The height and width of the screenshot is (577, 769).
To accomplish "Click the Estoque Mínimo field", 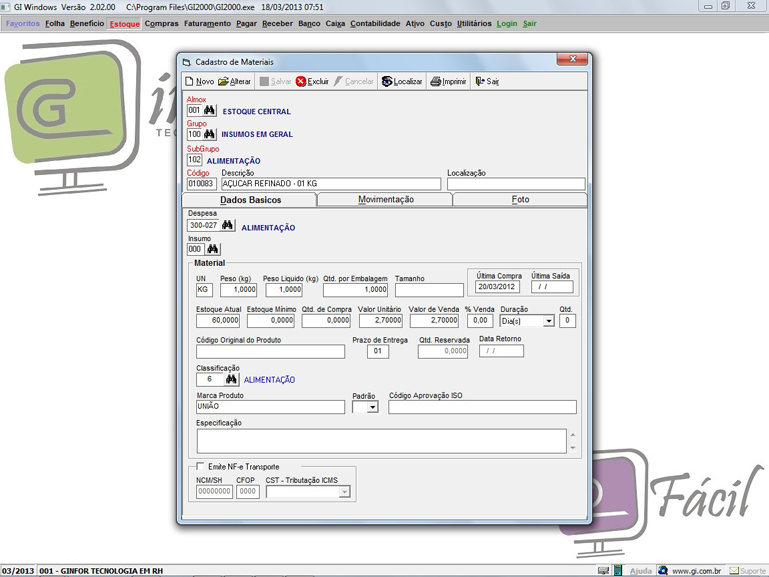I will [271, 321].
